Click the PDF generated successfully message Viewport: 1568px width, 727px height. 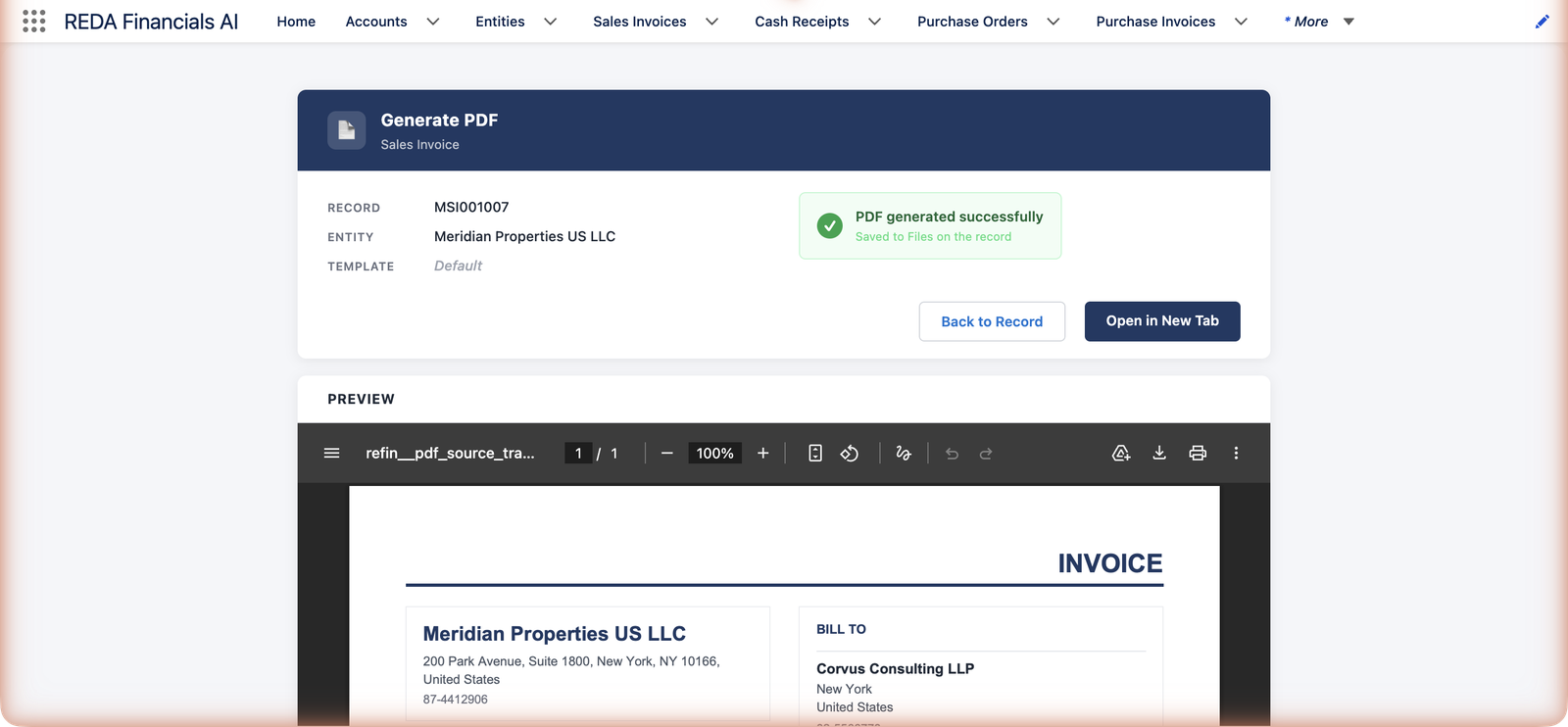click(949, 217)
